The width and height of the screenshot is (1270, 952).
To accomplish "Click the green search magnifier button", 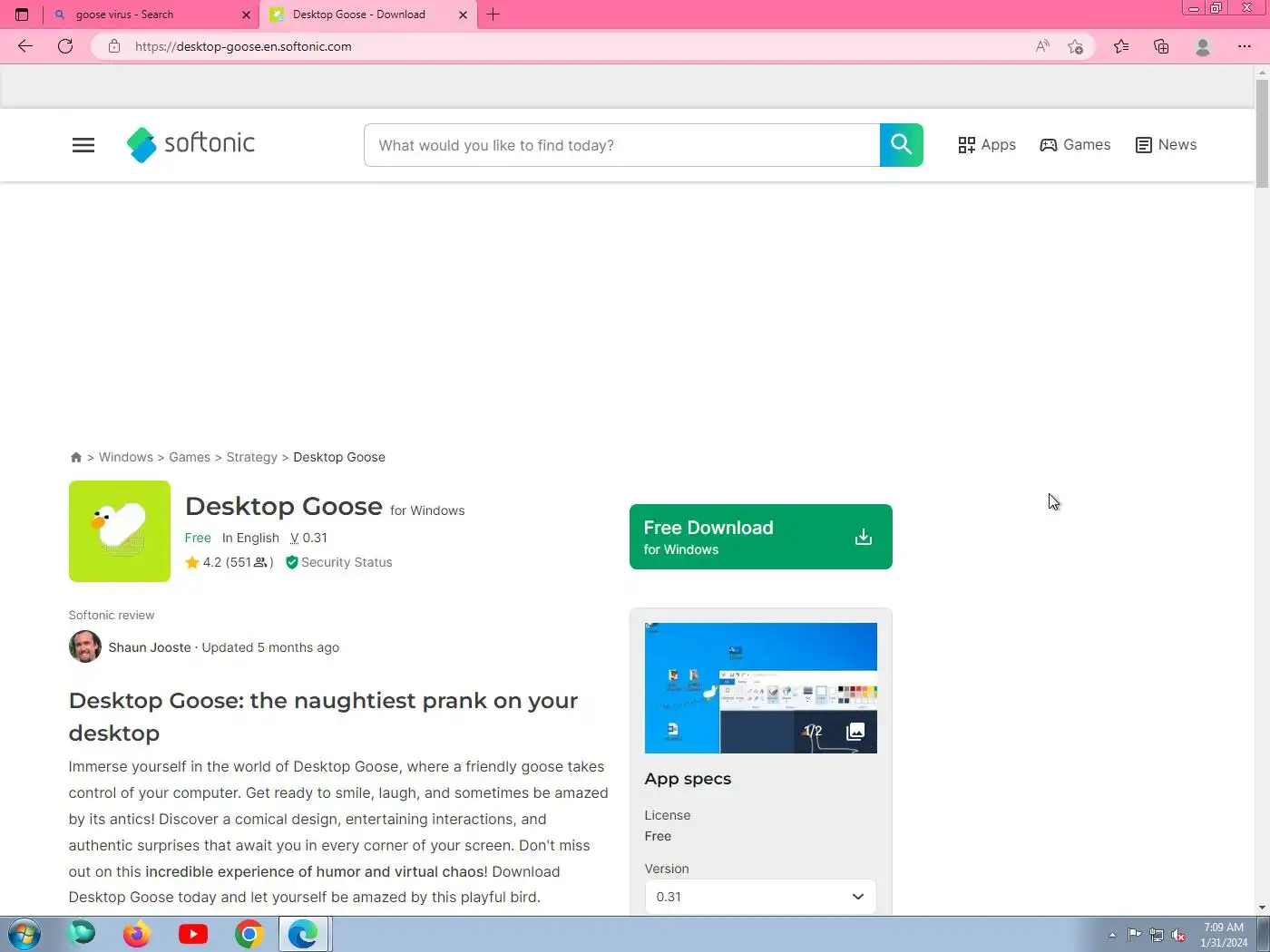I will click(901, 145).
